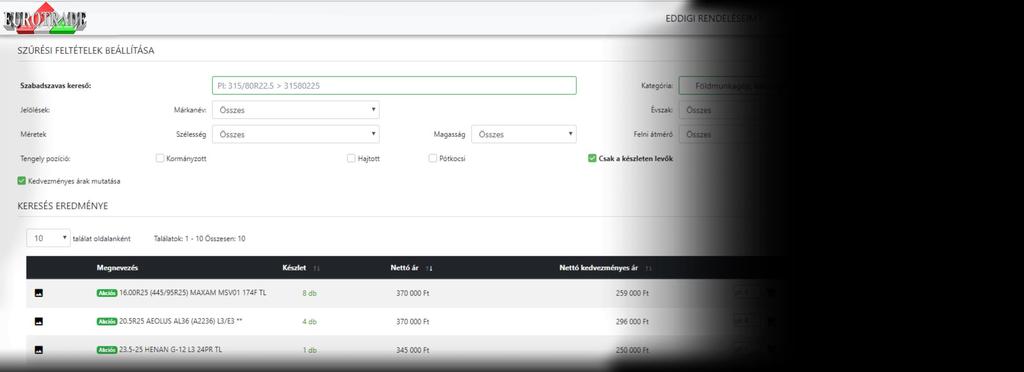Image resolution: width=1024 pixels, height=372 pixels.
Task: Change the results per page dropdown
Action: point(48,238)
